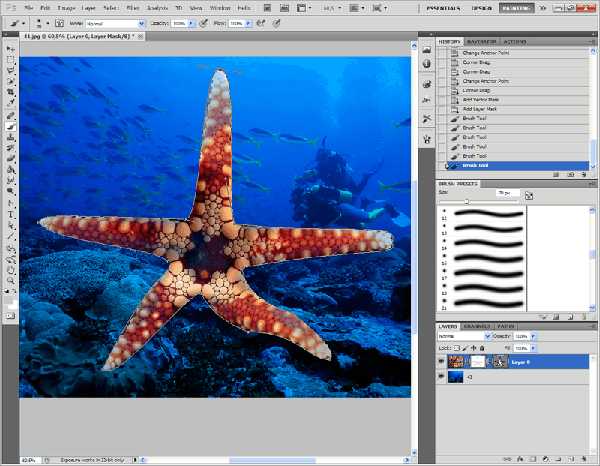
Task: Open the Filter menu
Action: (132, 7)
